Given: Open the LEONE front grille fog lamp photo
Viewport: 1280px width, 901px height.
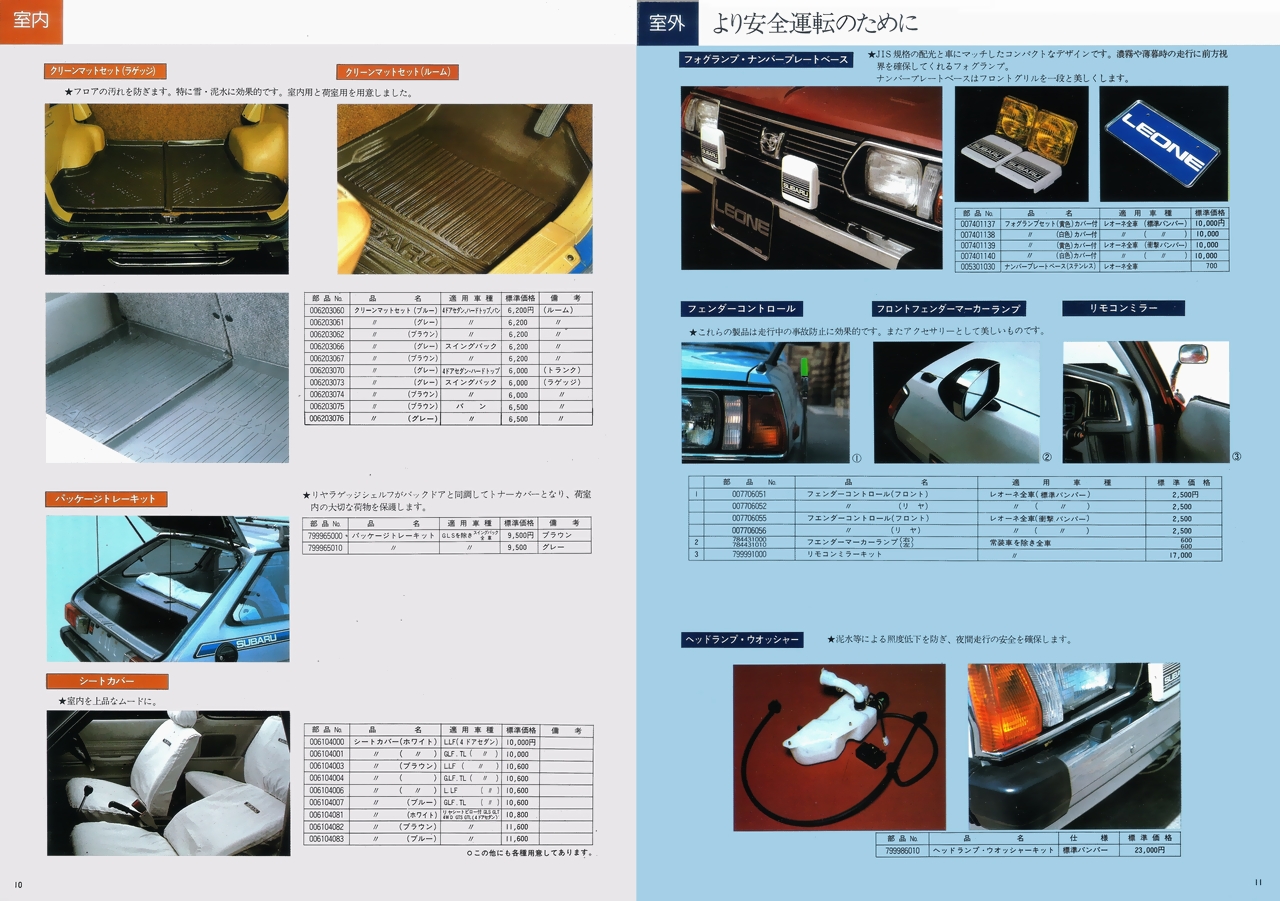Looking at the screenshot, I should coord(811,178).
